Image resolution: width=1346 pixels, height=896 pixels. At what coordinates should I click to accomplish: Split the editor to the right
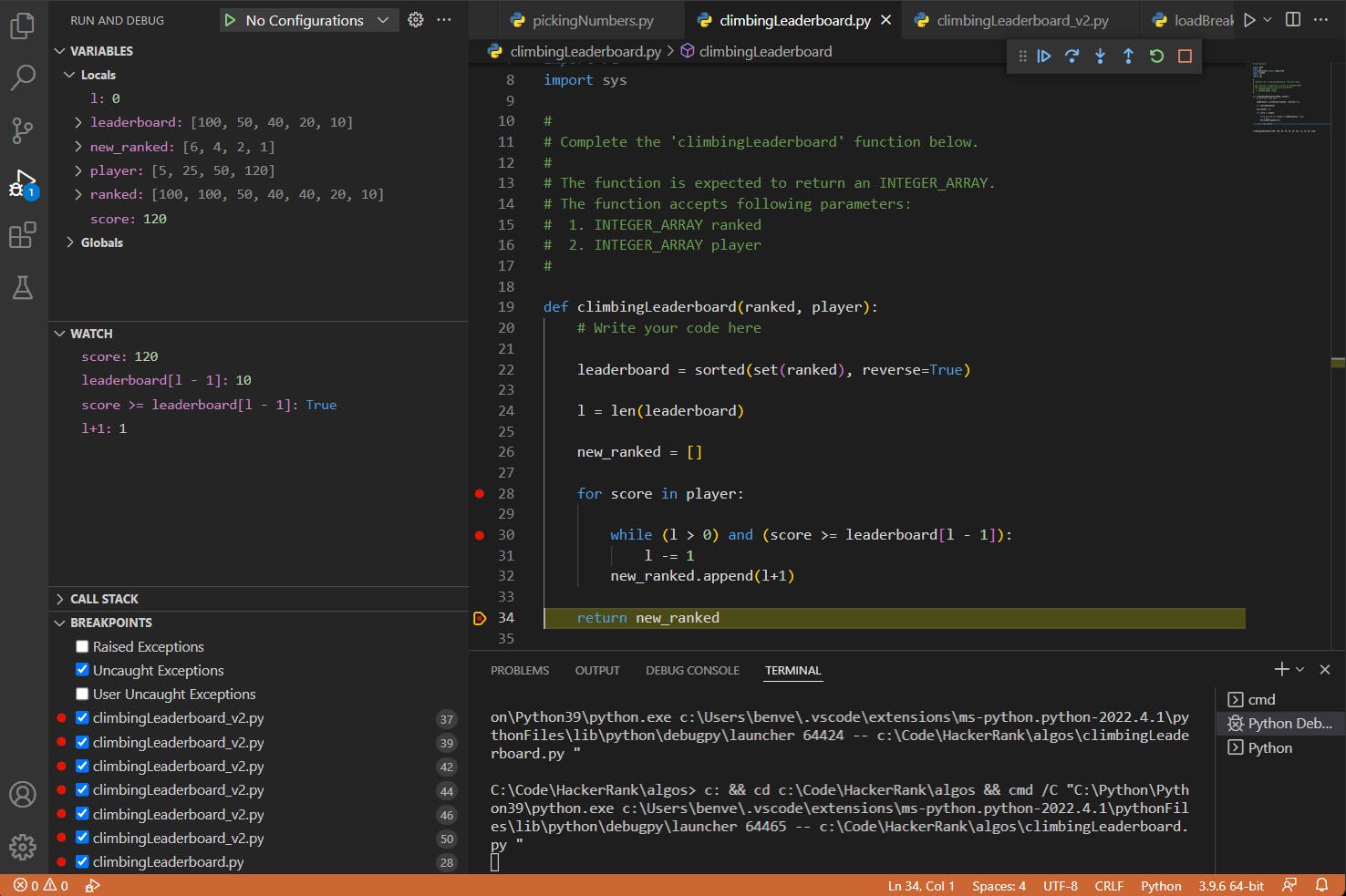click(x=1293, y=20)
